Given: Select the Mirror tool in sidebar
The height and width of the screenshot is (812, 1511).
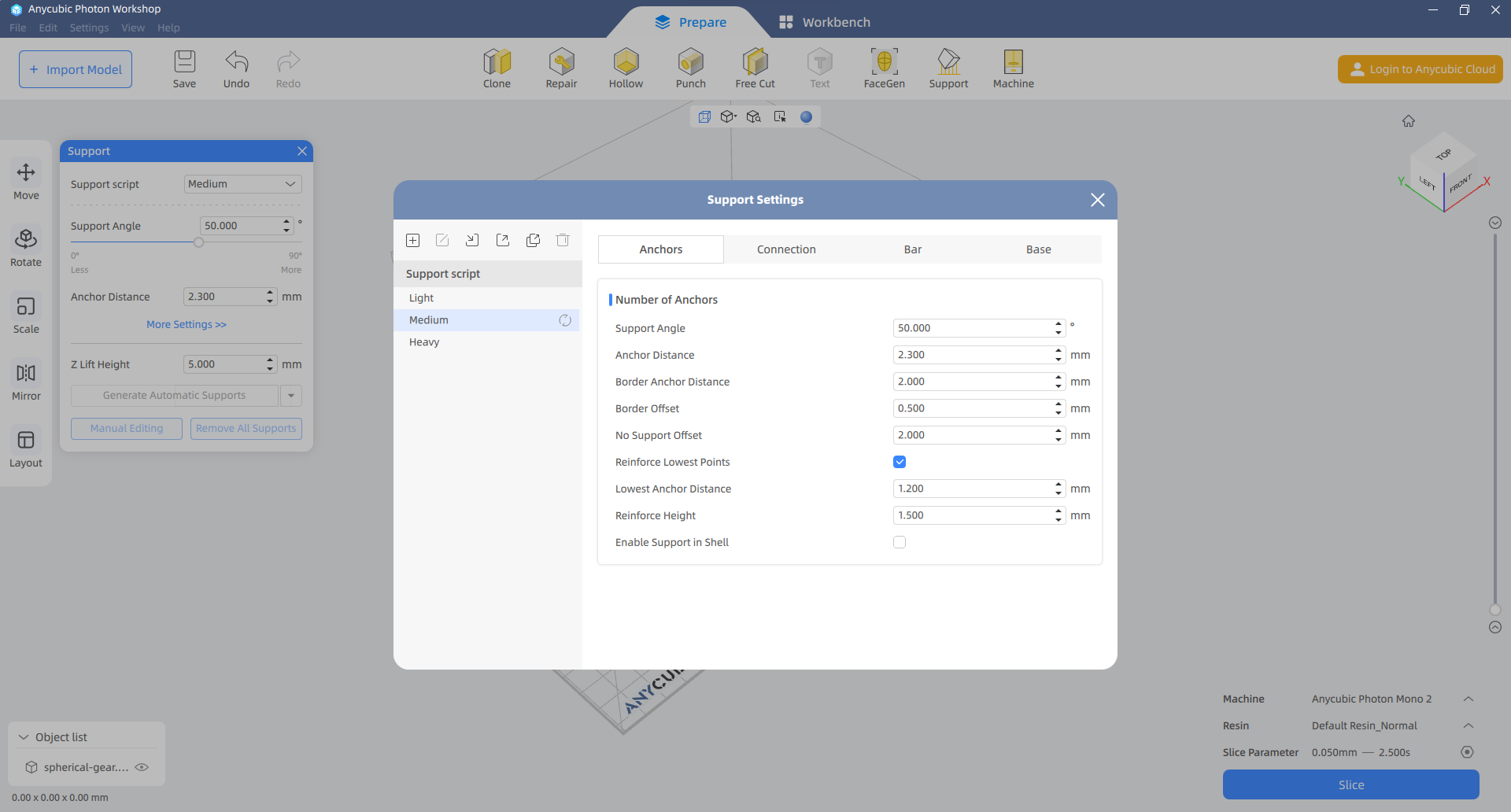Looking at the screenshot, I should [x=26, y=382].
